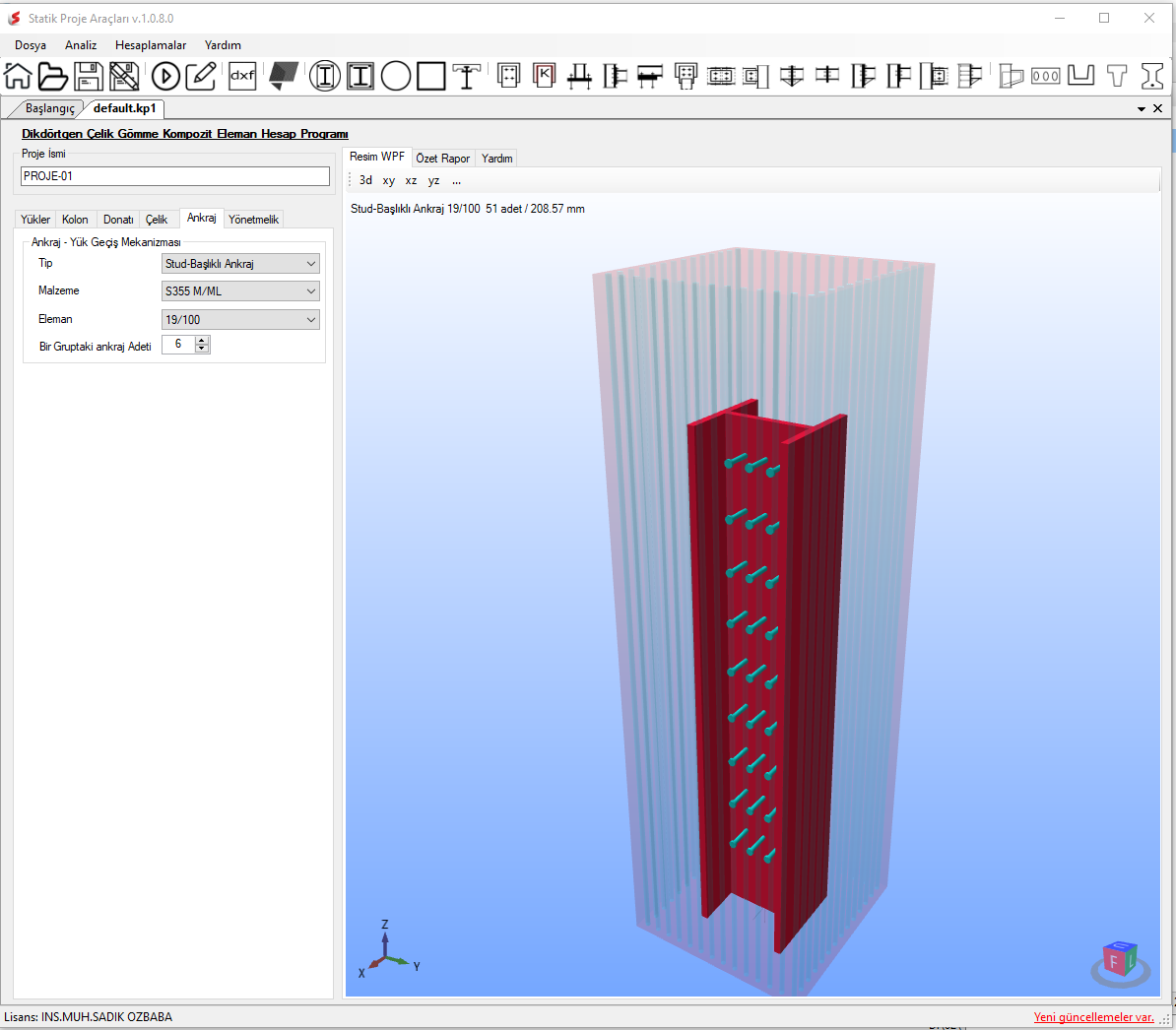Open the Dosya menu
Image resolution: width=1176 pixels, height=1030 pixels.
click(30, 45)
